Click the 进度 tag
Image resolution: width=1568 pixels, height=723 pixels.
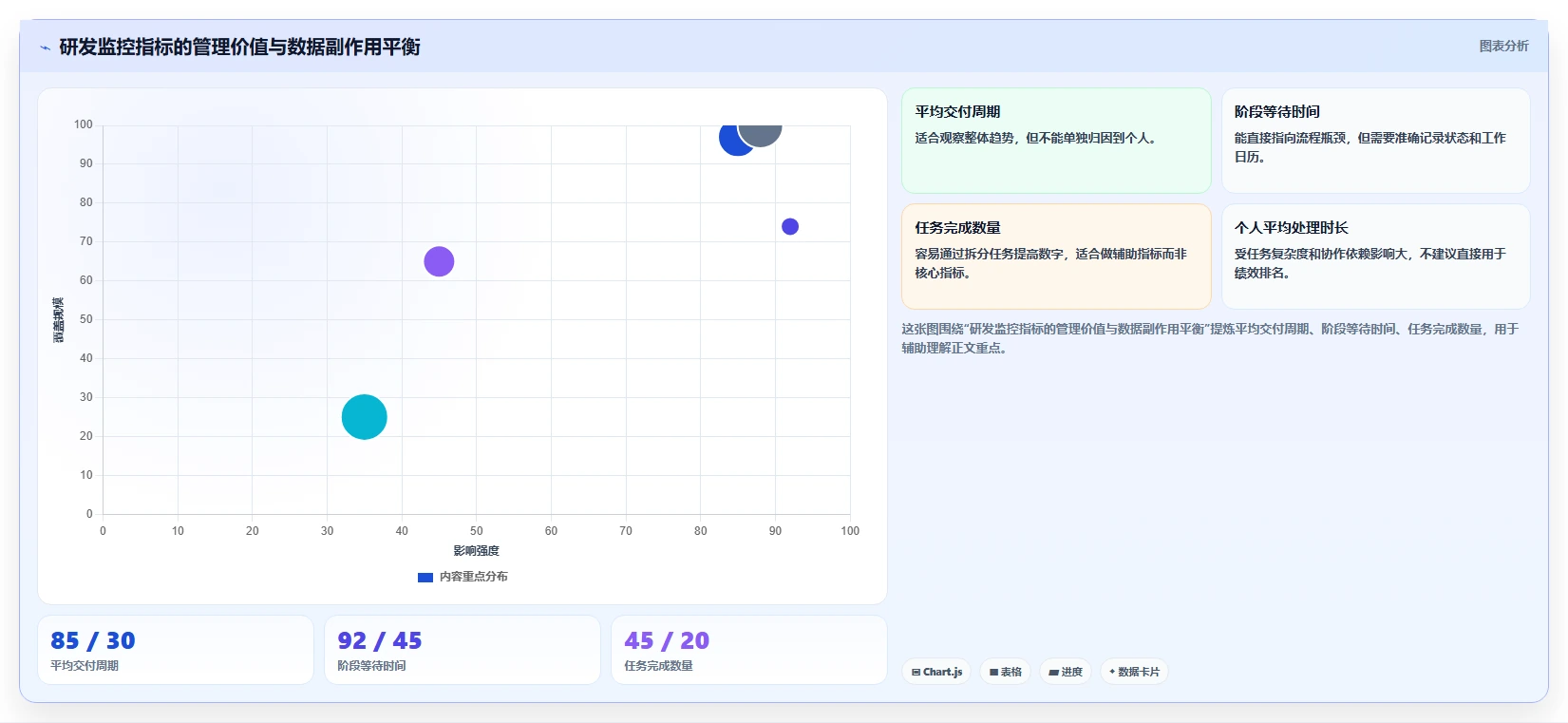point(1065,672)
